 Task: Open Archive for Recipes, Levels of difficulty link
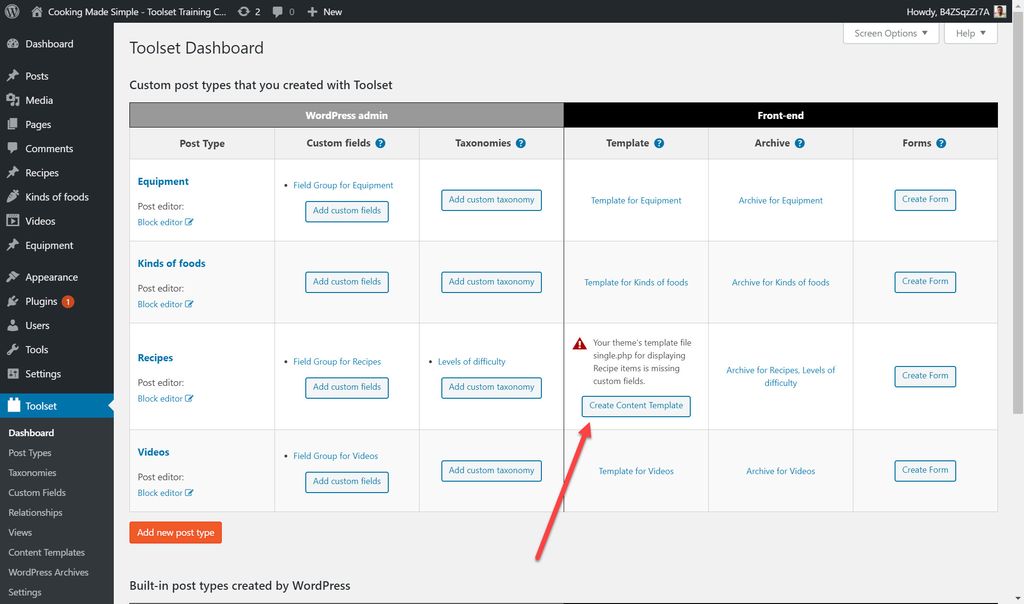point(780,376)
